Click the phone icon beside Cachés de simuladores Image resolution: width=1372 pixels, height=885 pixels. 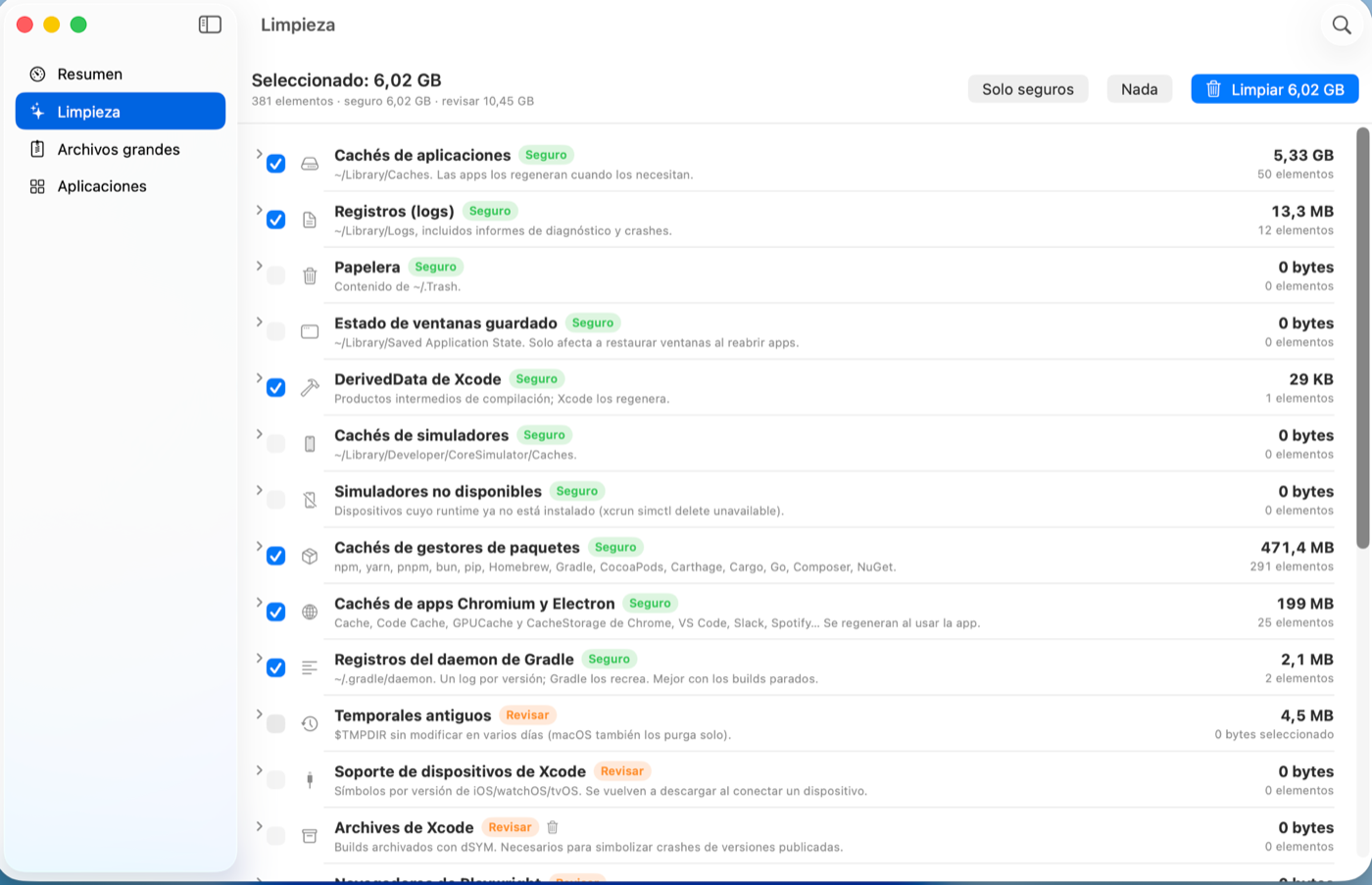click(310, 444)
